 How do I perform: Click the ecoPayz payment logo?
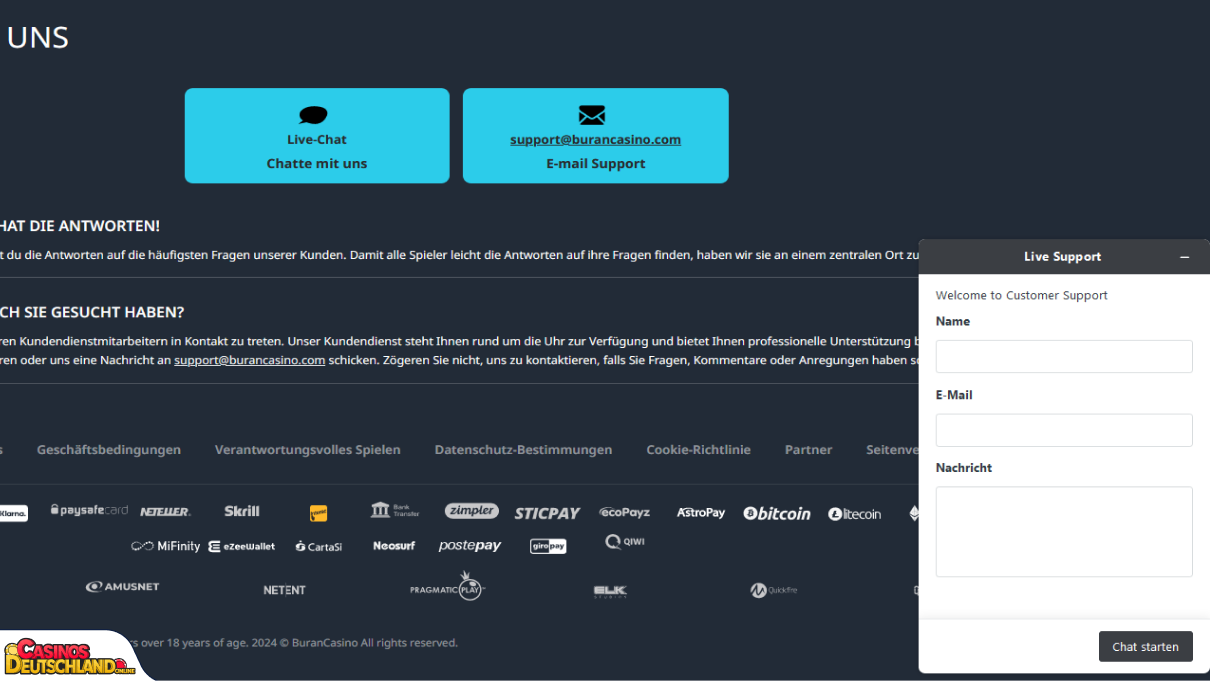(x=625, y=512)
